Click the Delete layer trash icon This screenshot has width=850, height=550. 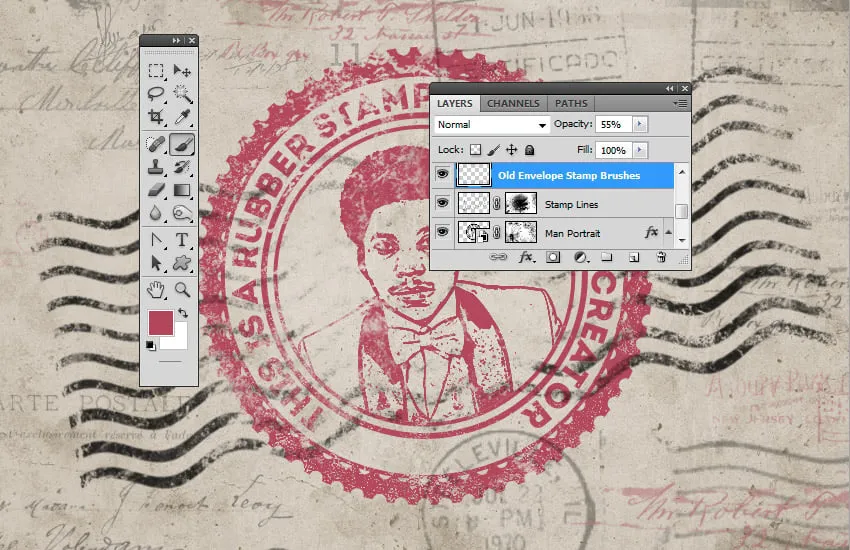[x=660, y=257]
